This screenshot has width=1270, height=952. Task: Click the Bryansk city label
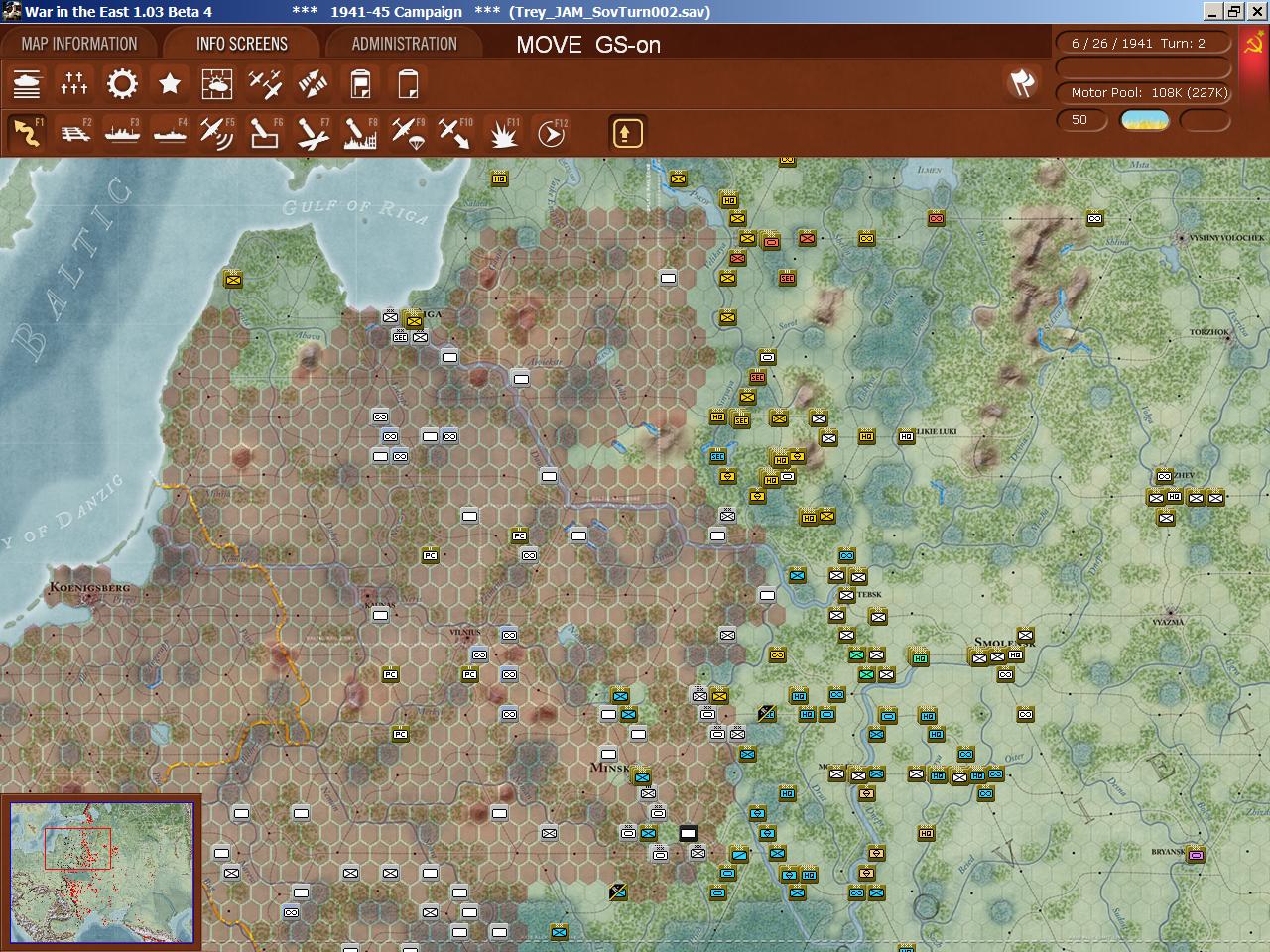(1167, 852)
